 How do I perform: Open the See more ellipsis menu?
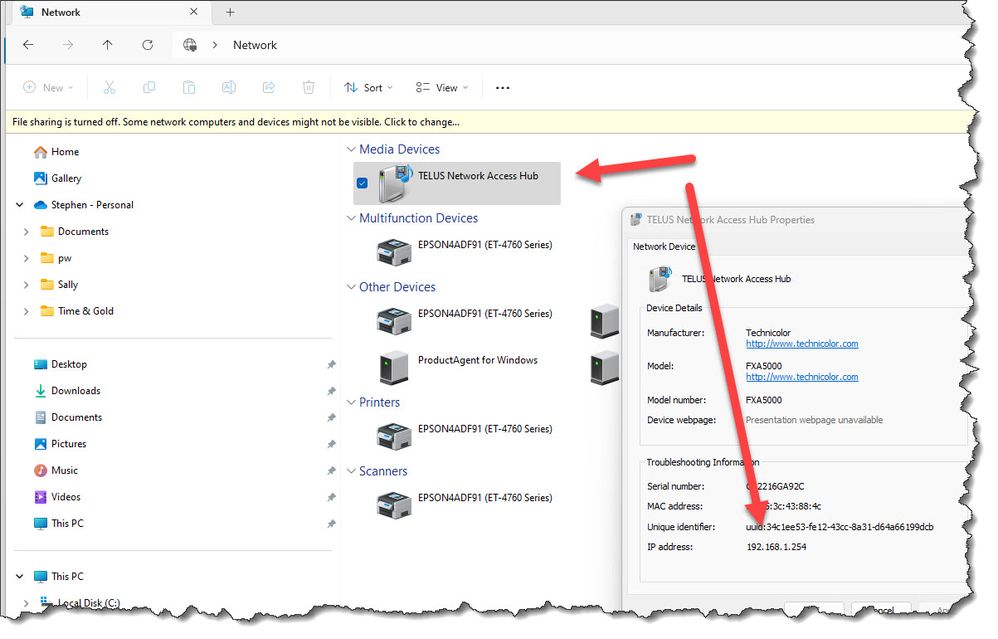pos(503,88)
